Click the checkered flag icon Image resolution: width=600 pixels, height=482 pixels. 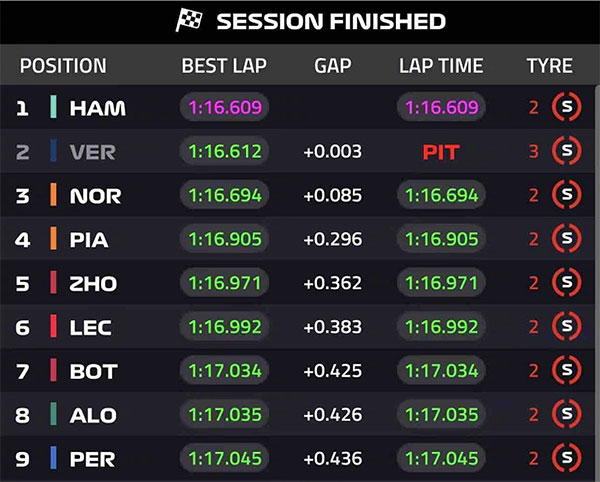[190, 21]
